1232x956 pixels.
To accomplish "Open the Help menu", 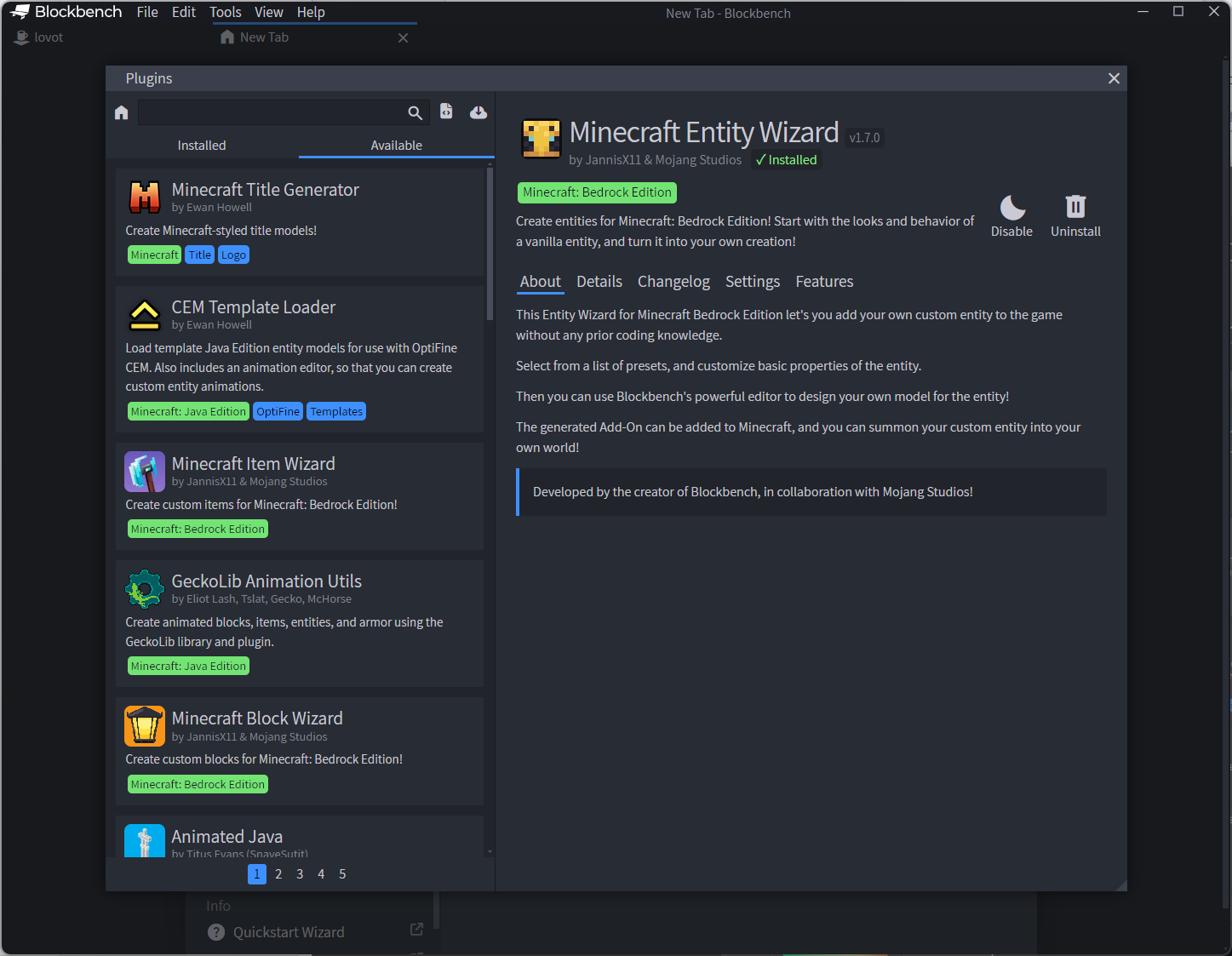I will tap(311, 12).
